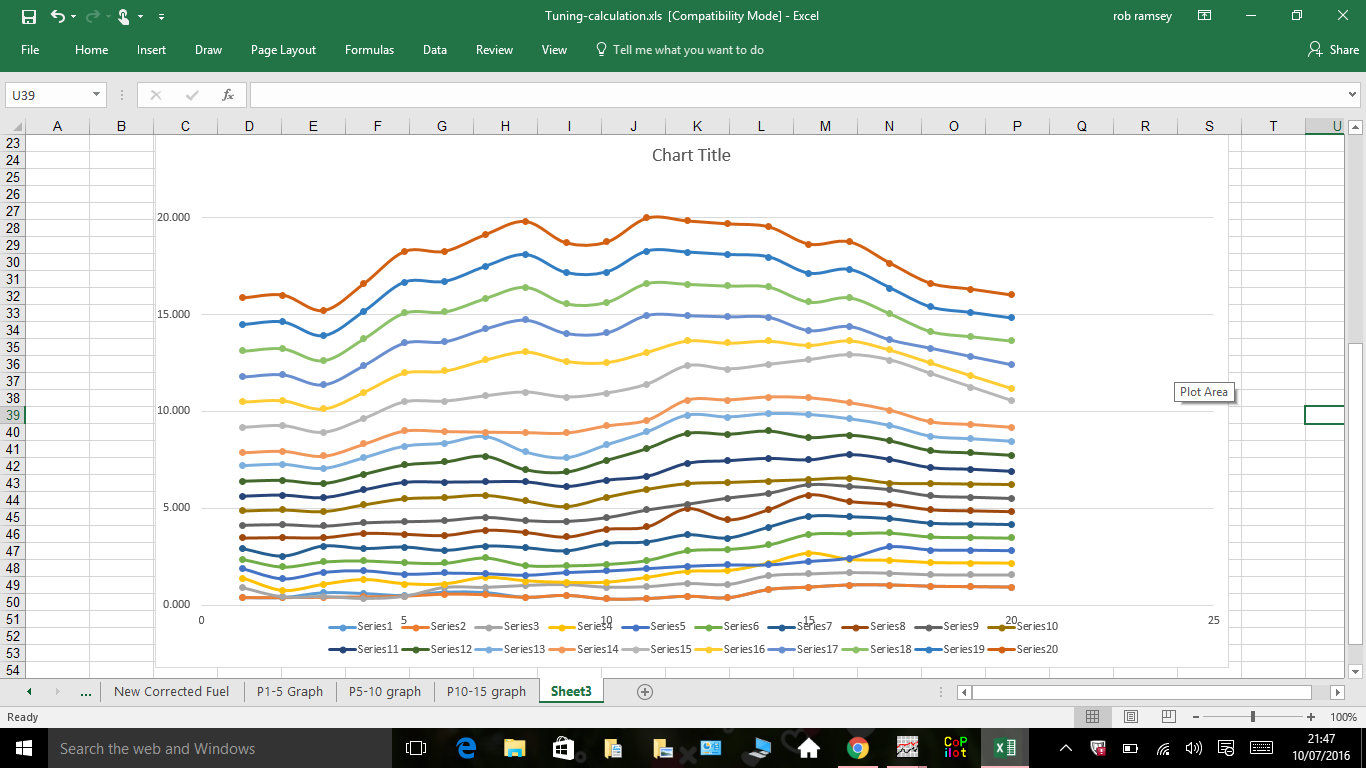Click the Tell me what you want to do box
The width and height of the screenshot is (1366, 768).
tap(680, 50)
